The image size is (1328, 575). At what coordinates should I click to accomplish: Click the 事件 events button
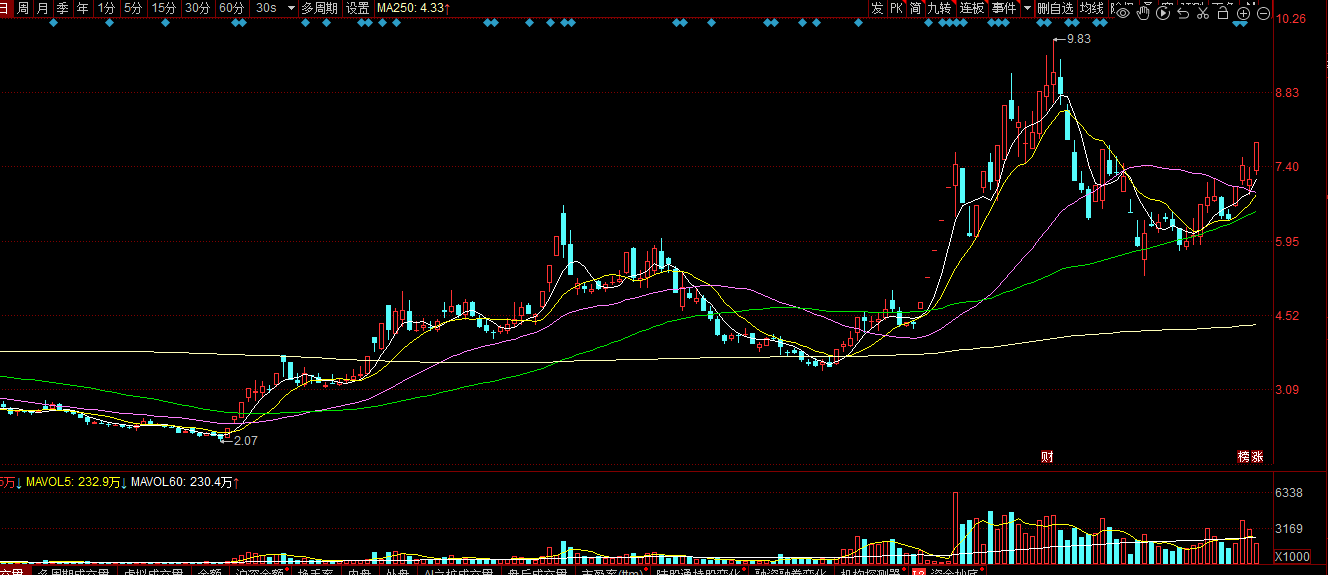(x=1004, y=8)
